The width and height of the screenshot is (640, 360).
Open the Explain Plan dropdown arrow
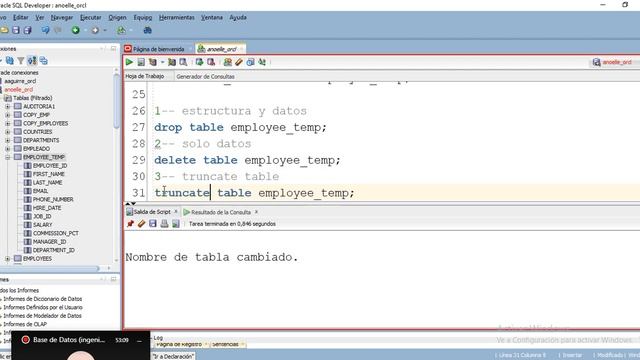pos(162,62)
